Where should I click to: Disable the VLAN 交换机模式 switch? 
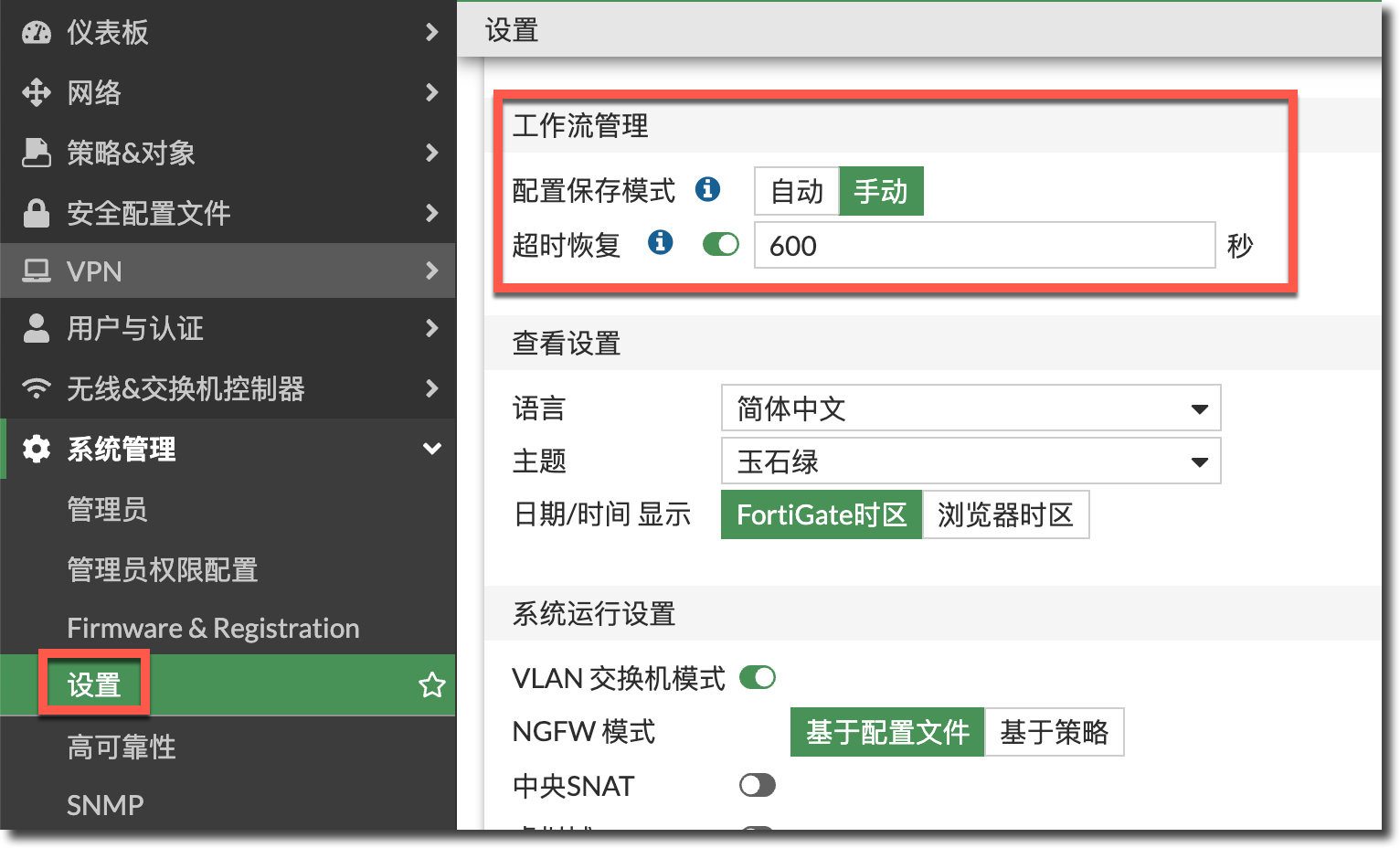tap(757, 678)
